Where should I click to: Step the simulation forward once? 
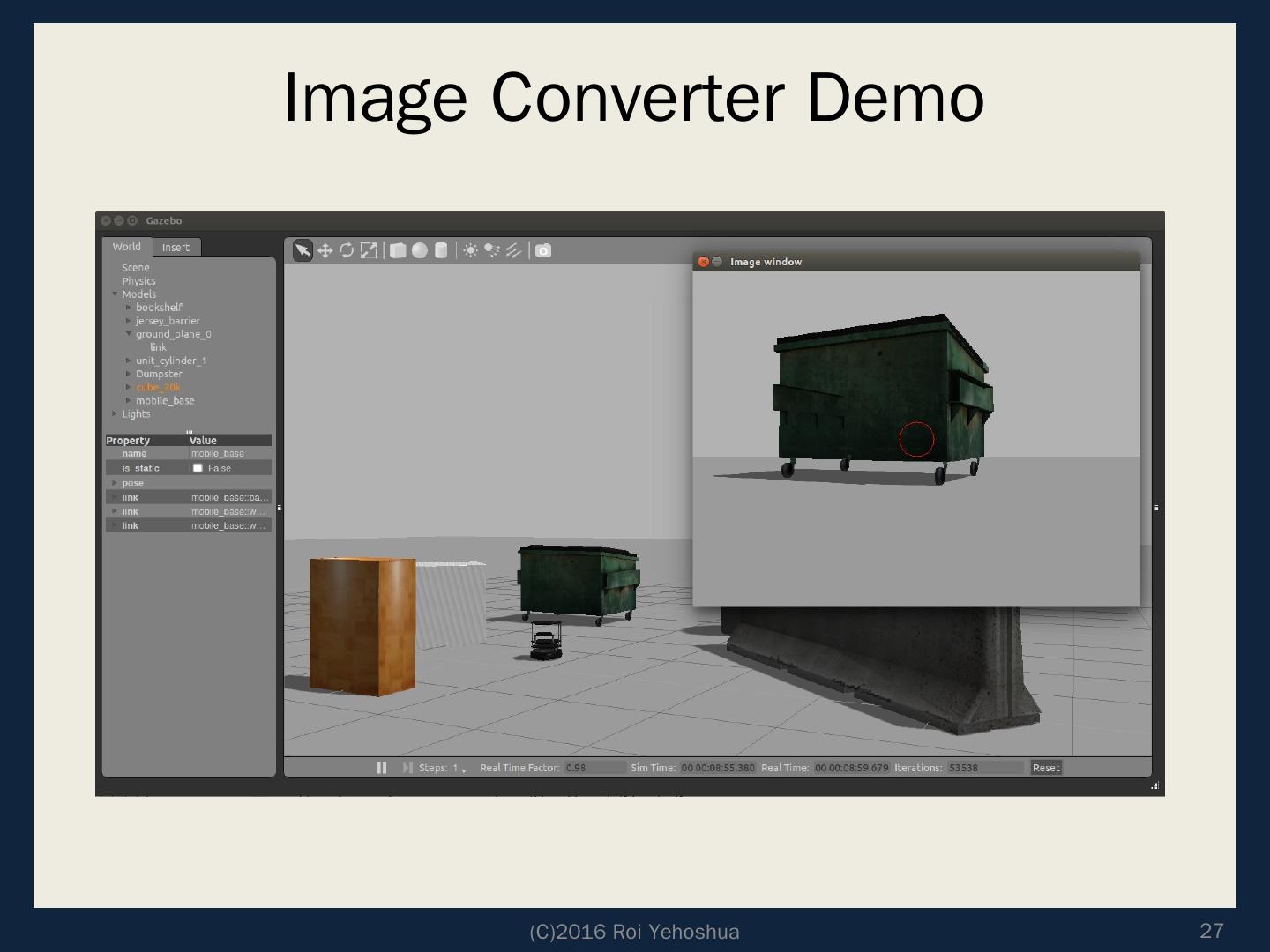[x=407, y=768]
